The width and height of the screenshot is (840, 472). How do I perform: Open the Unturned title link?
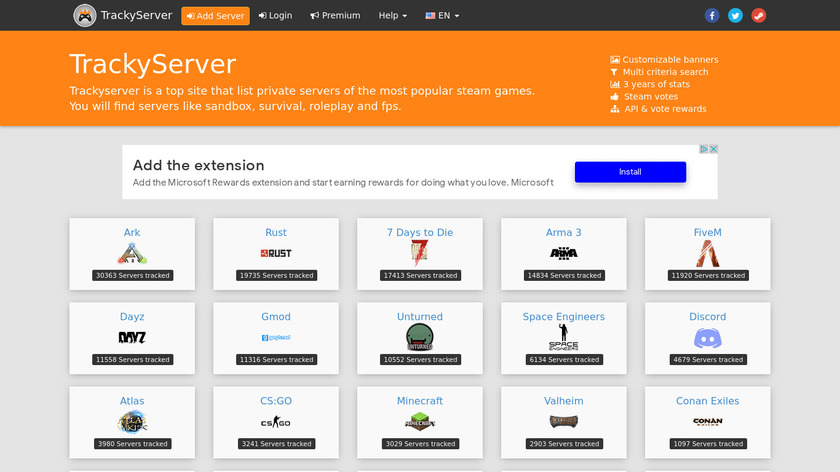(x=420, y=317)
